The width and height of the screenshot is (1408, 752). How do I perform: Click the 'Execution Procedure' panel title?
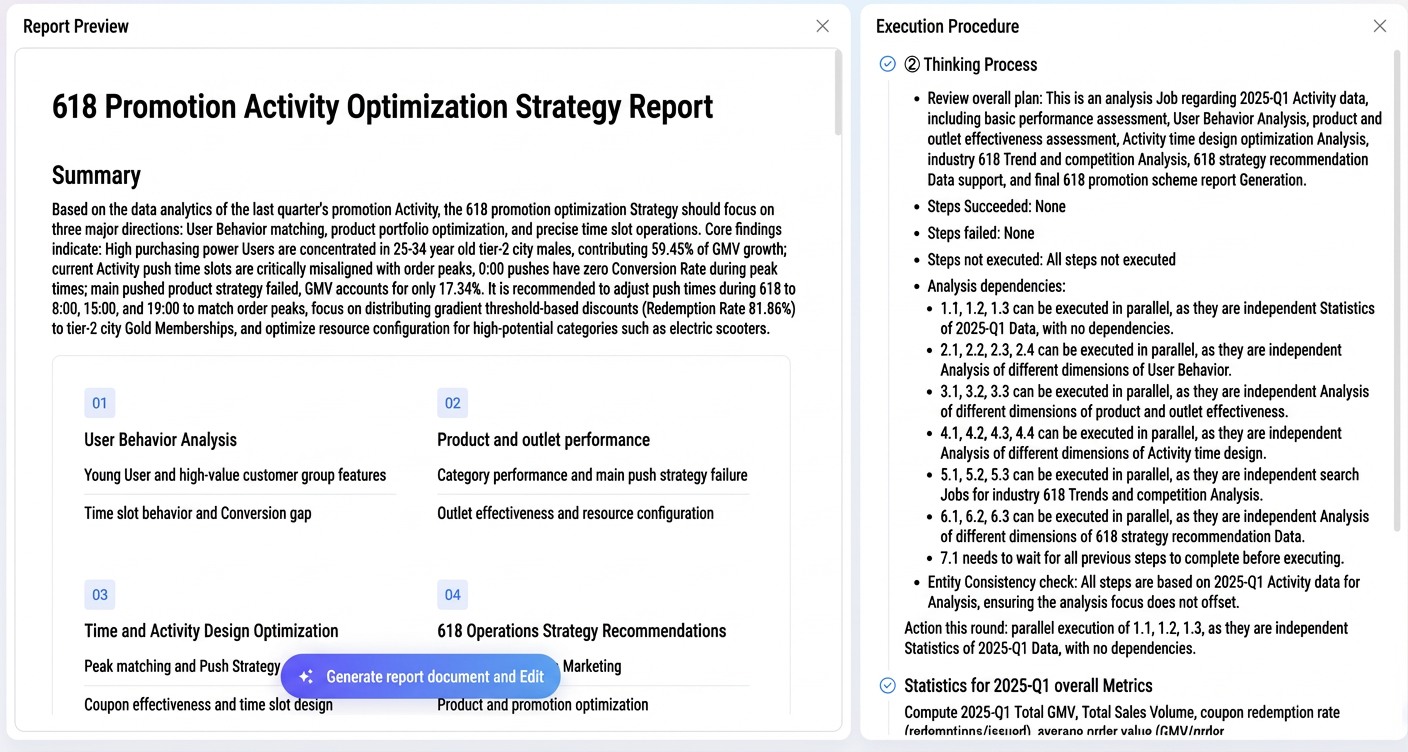948,26
